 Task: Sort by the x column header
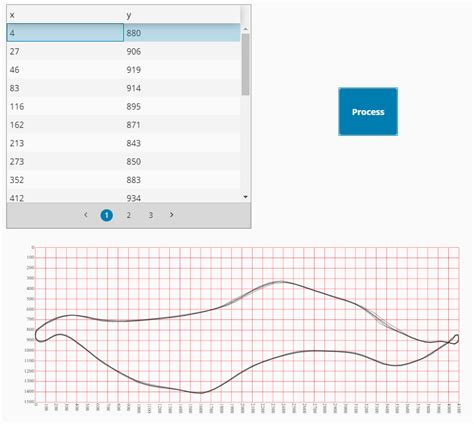(65, 15)
